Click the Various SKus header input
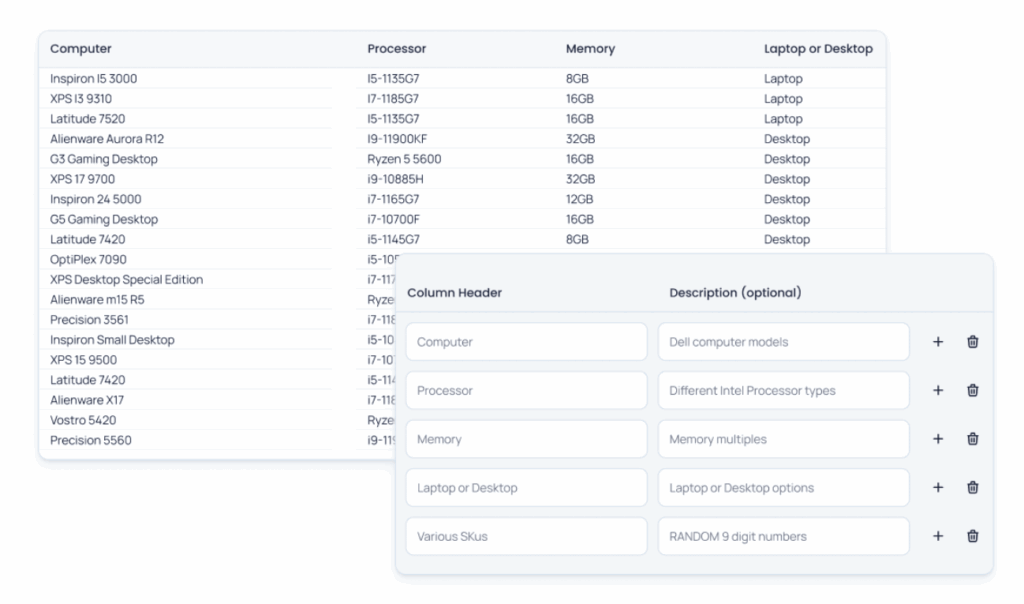 click(x=526, y=536)
